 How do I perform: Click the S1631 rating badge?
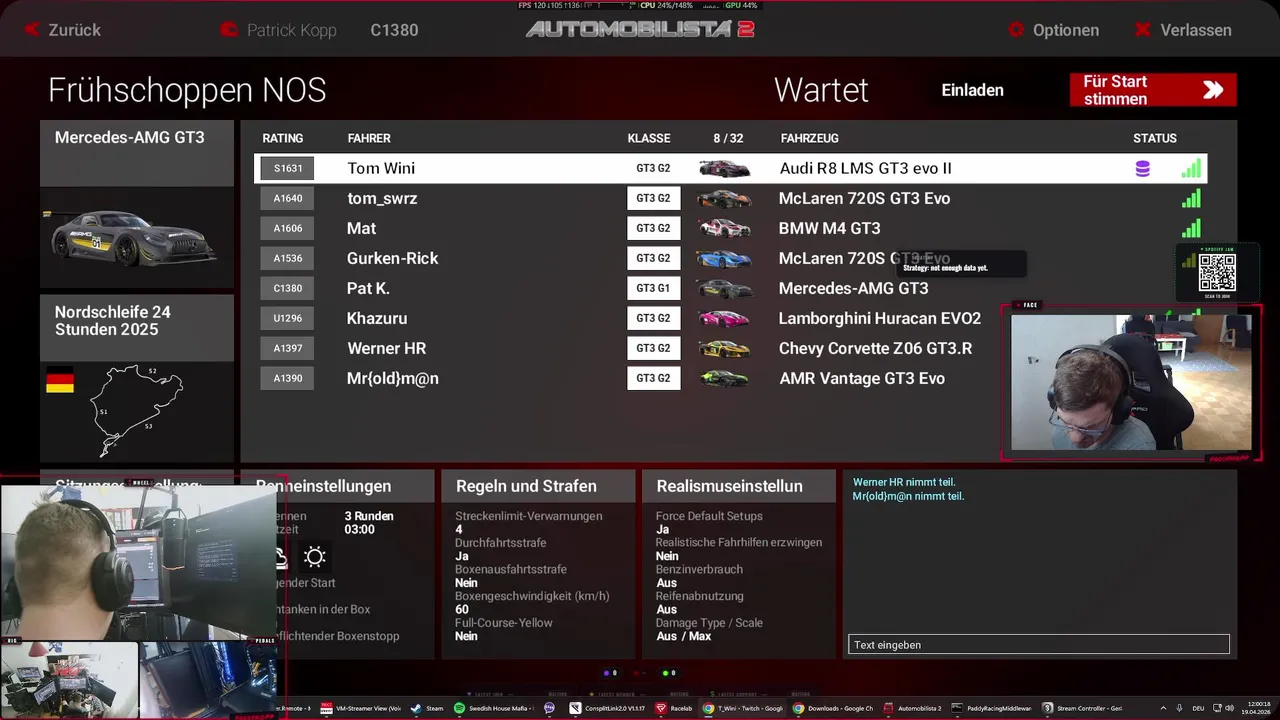click(288, 168)
